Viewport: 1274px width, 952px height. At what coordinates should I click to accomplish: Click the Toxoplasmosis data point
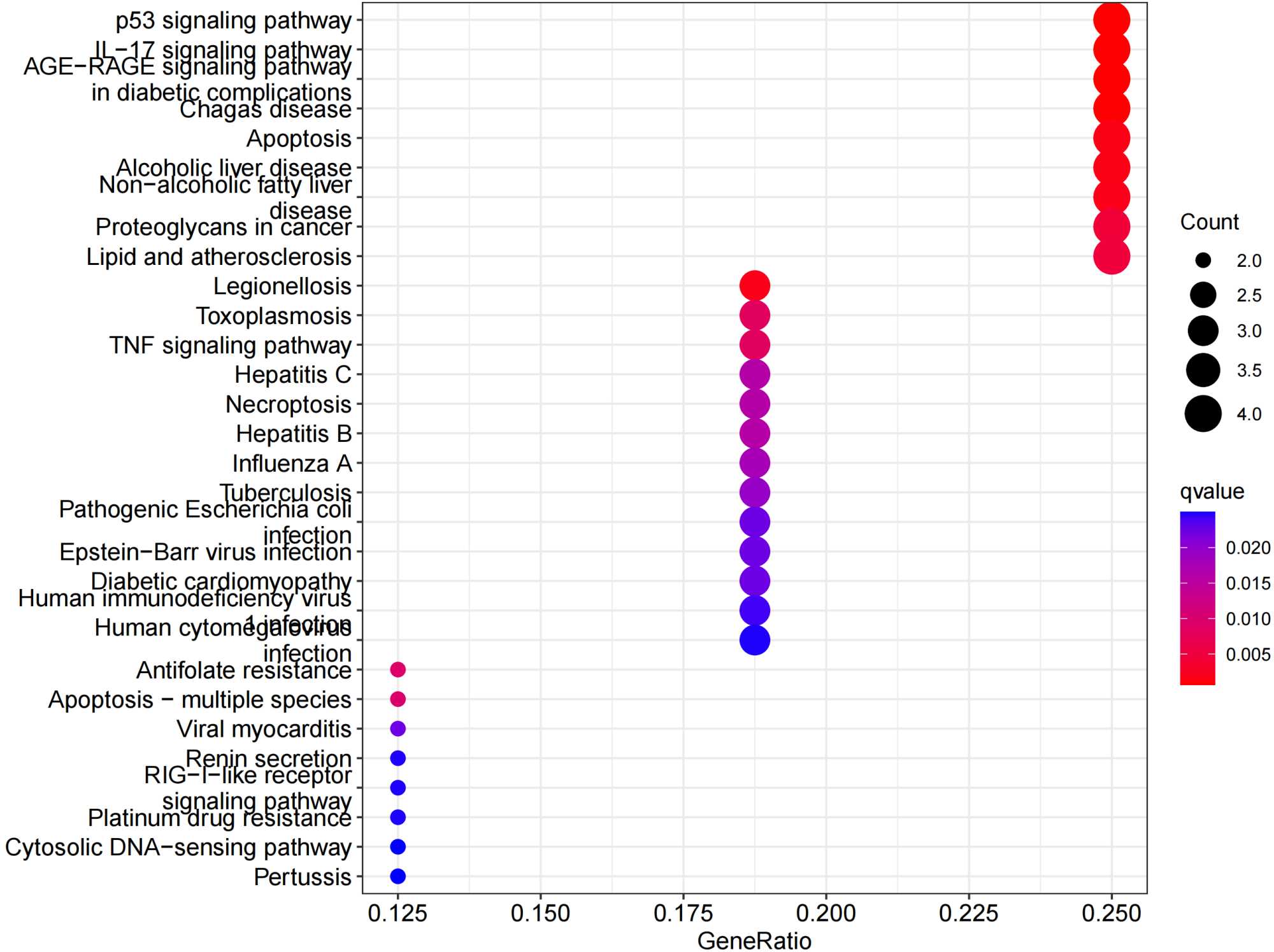(x=754, y=315)
